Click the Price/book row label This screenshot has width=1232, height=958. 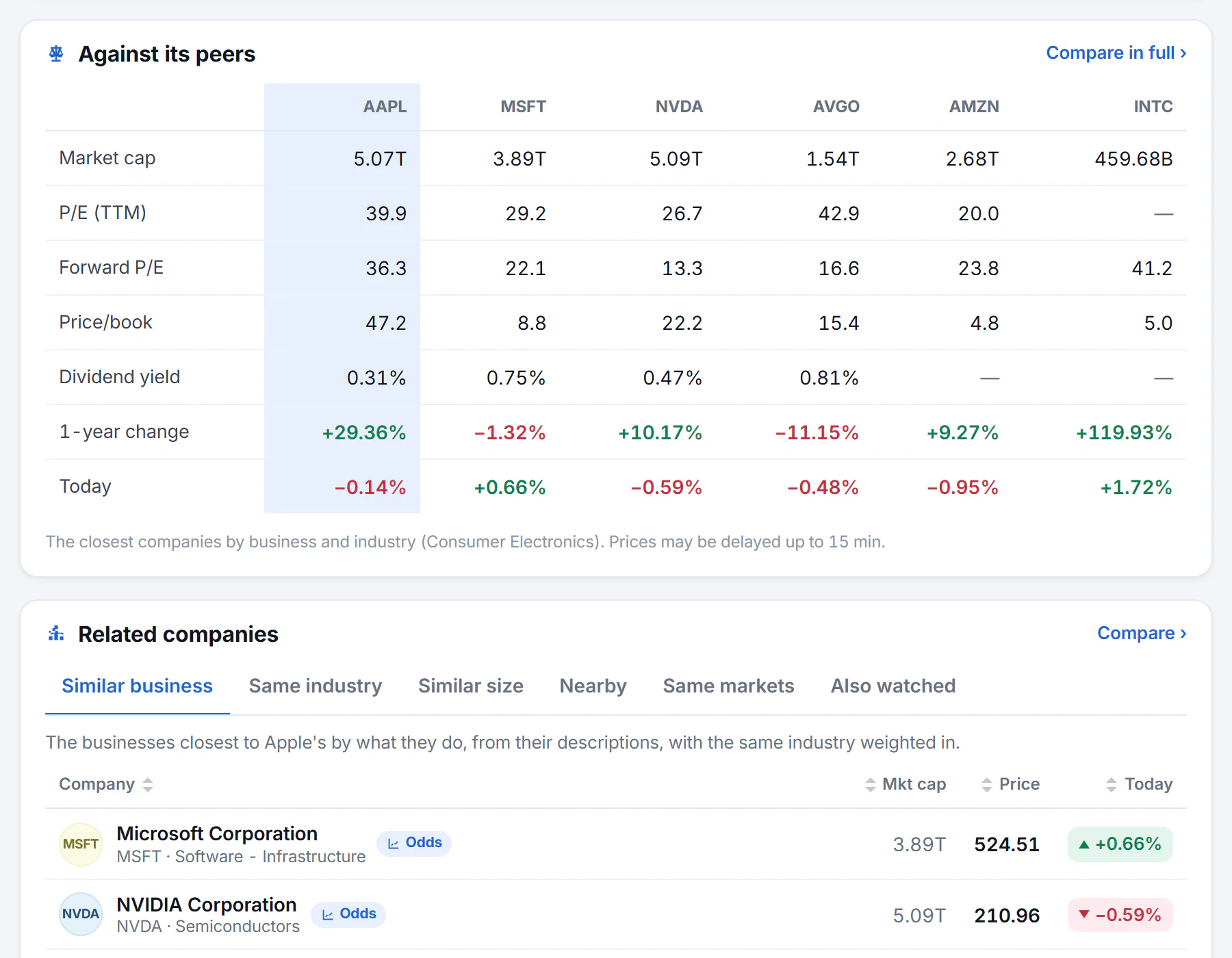coord(106,322)
